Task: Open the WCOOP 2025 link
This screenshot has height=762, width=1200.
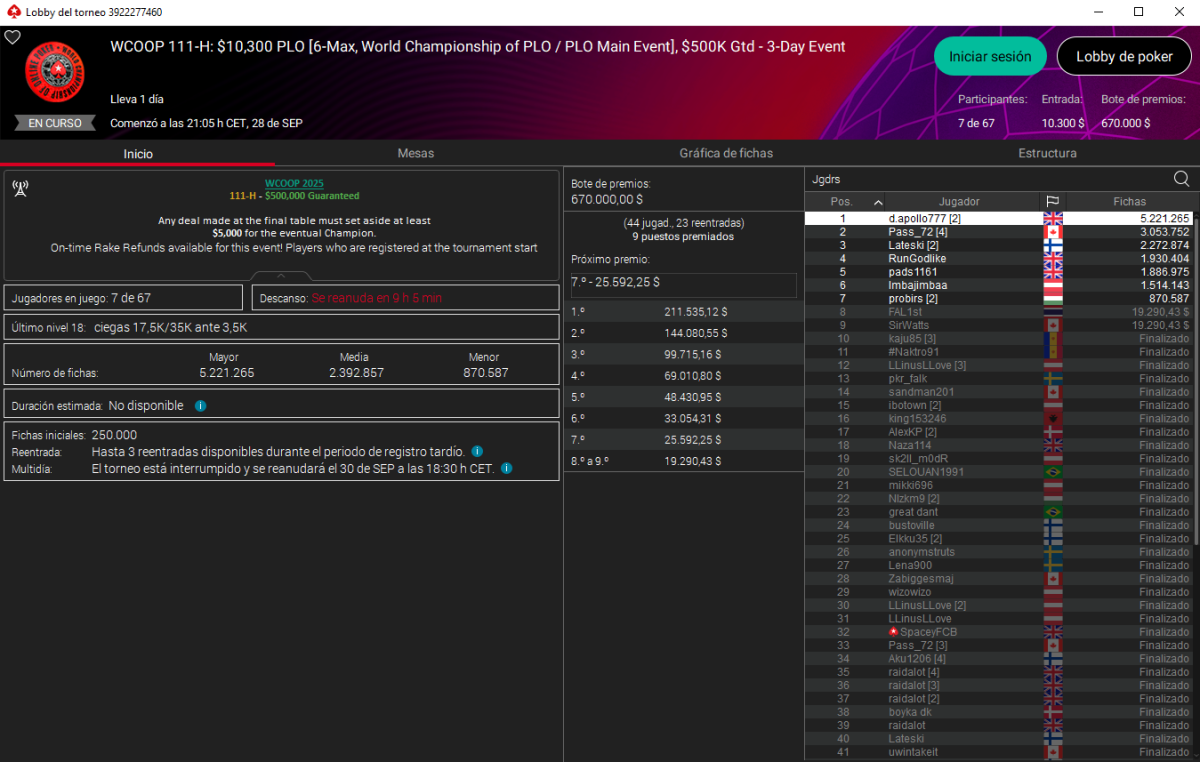Action: [x=294, y=184]
